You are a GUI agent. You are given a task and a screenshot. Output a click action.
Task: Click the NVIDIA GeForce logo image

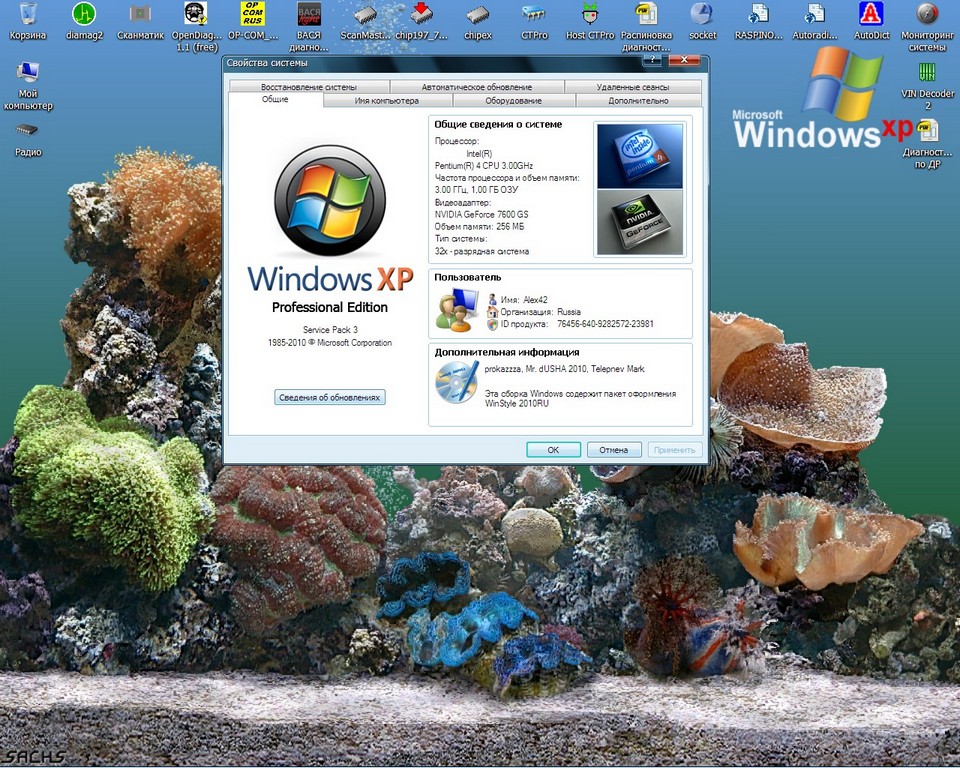(x=640, y=222)
